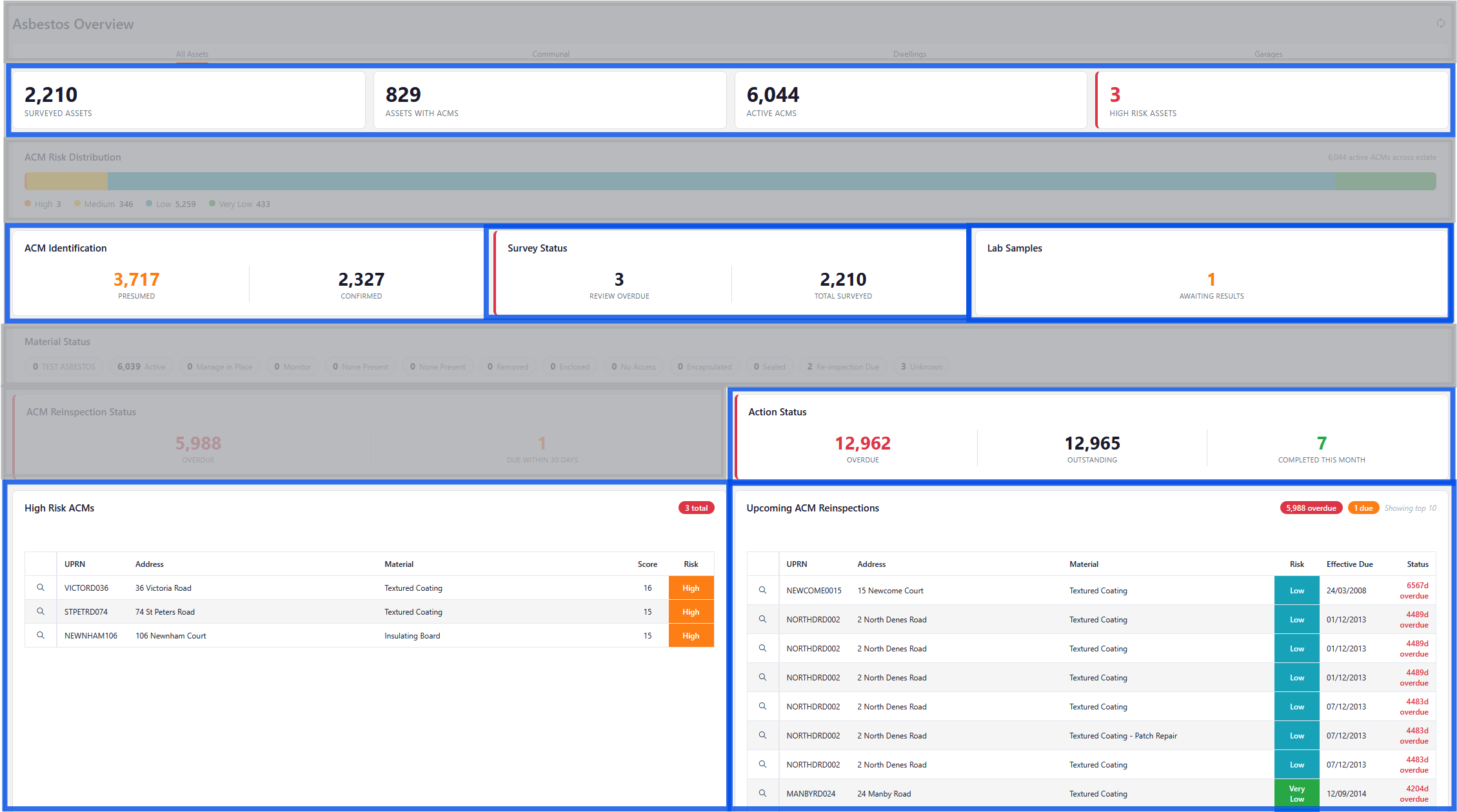The height and width of the screenshot is (812, 1457).
Task: Select the Garages tab
Action: (1268, 54)
